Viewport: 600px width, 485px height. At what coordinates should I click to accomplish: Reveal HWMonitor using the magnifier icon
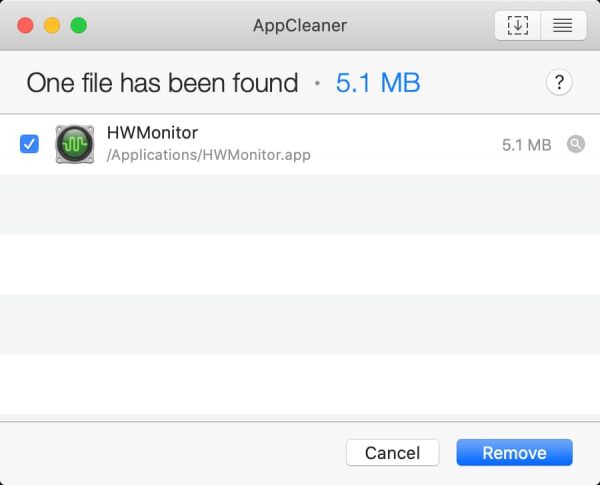pyautogui.click(x=575, y=145)
